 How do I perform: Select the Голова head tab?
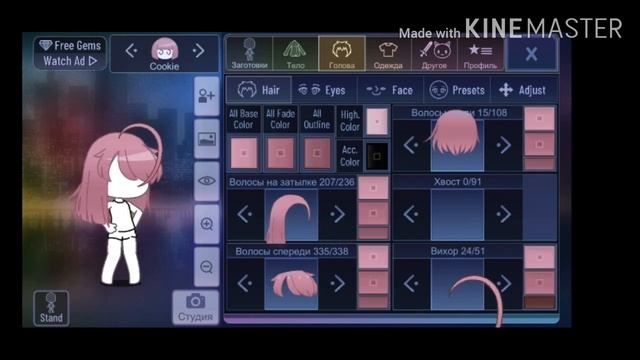(342, 53)
